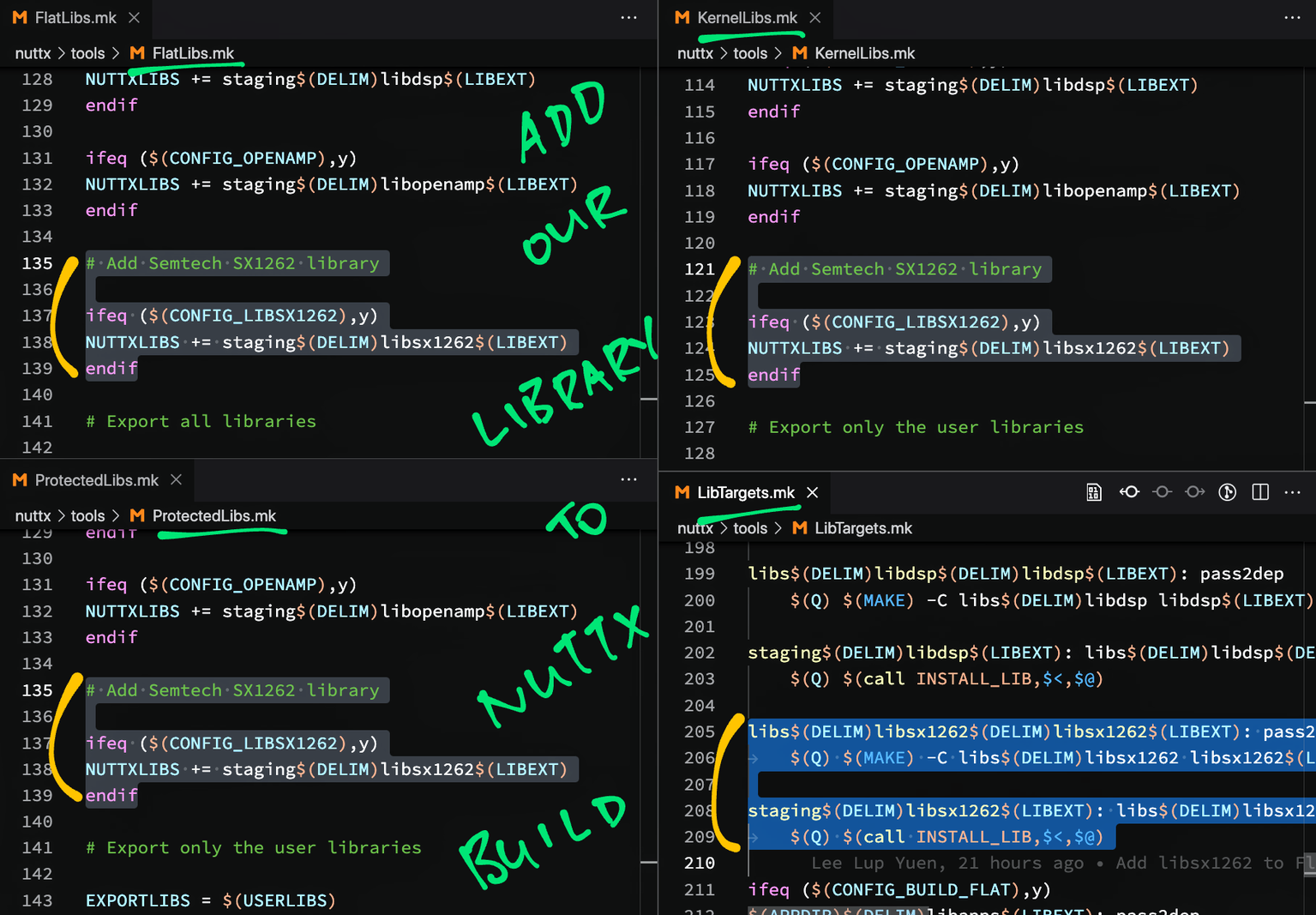
Task: Click the left-arrow commit icon for previous change
Action: [x=1129, y=492]
